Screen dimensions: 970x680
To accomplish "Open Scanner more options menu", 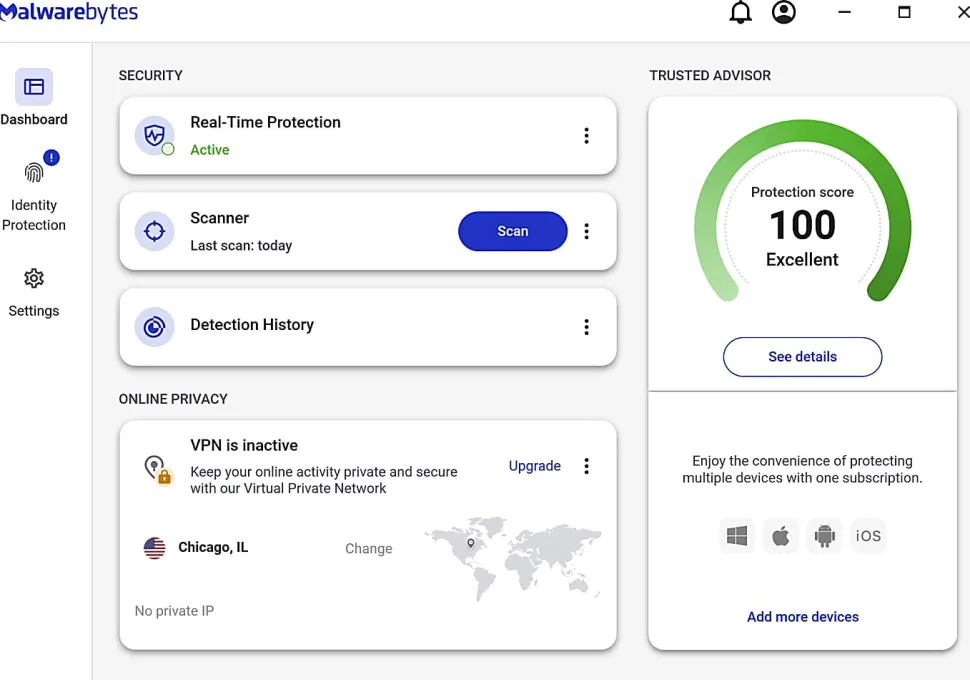I will 586,231.
